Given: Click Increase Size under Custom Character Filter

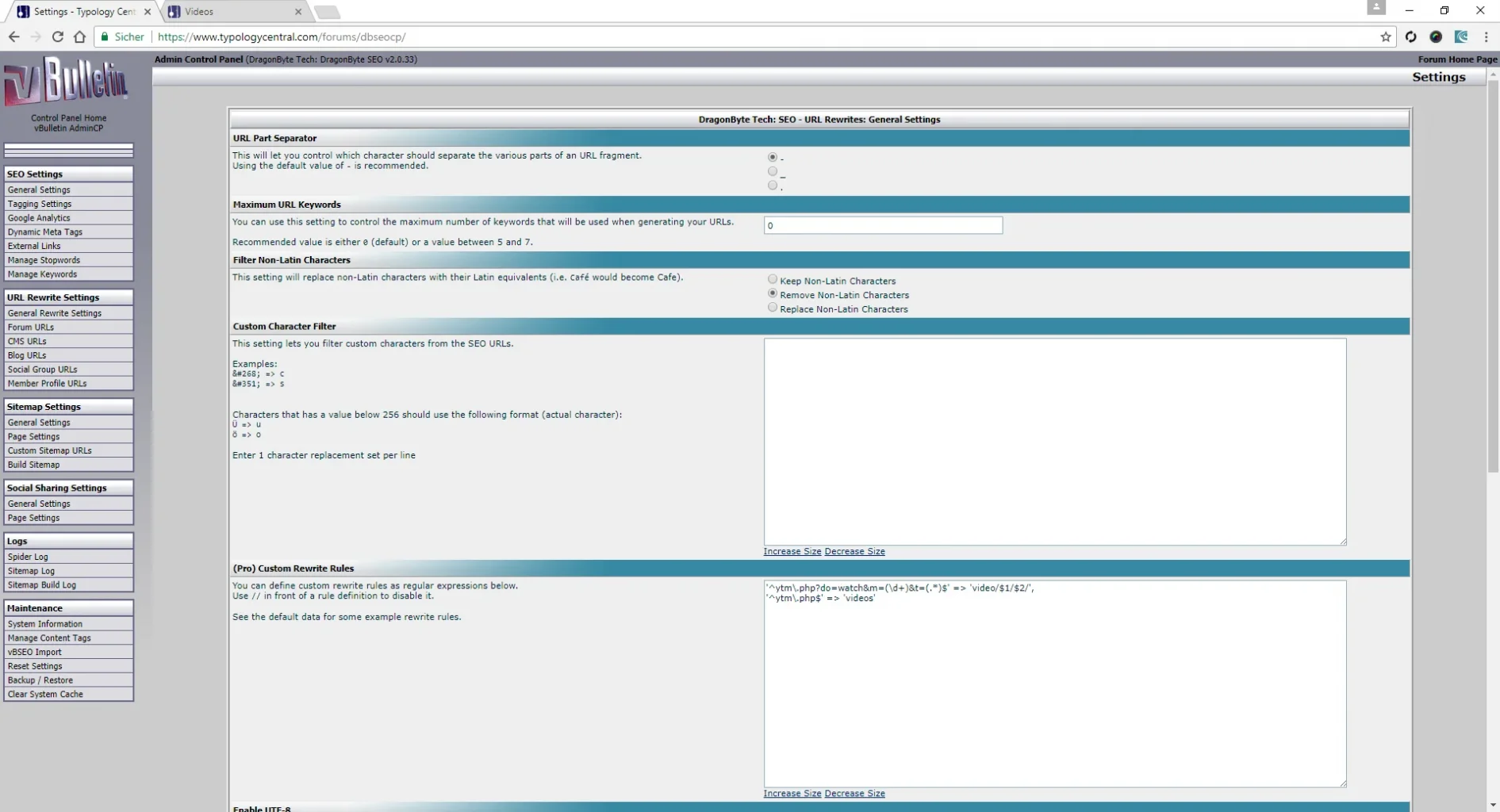Looking at the screenshot, I should [x=792, y=551].
